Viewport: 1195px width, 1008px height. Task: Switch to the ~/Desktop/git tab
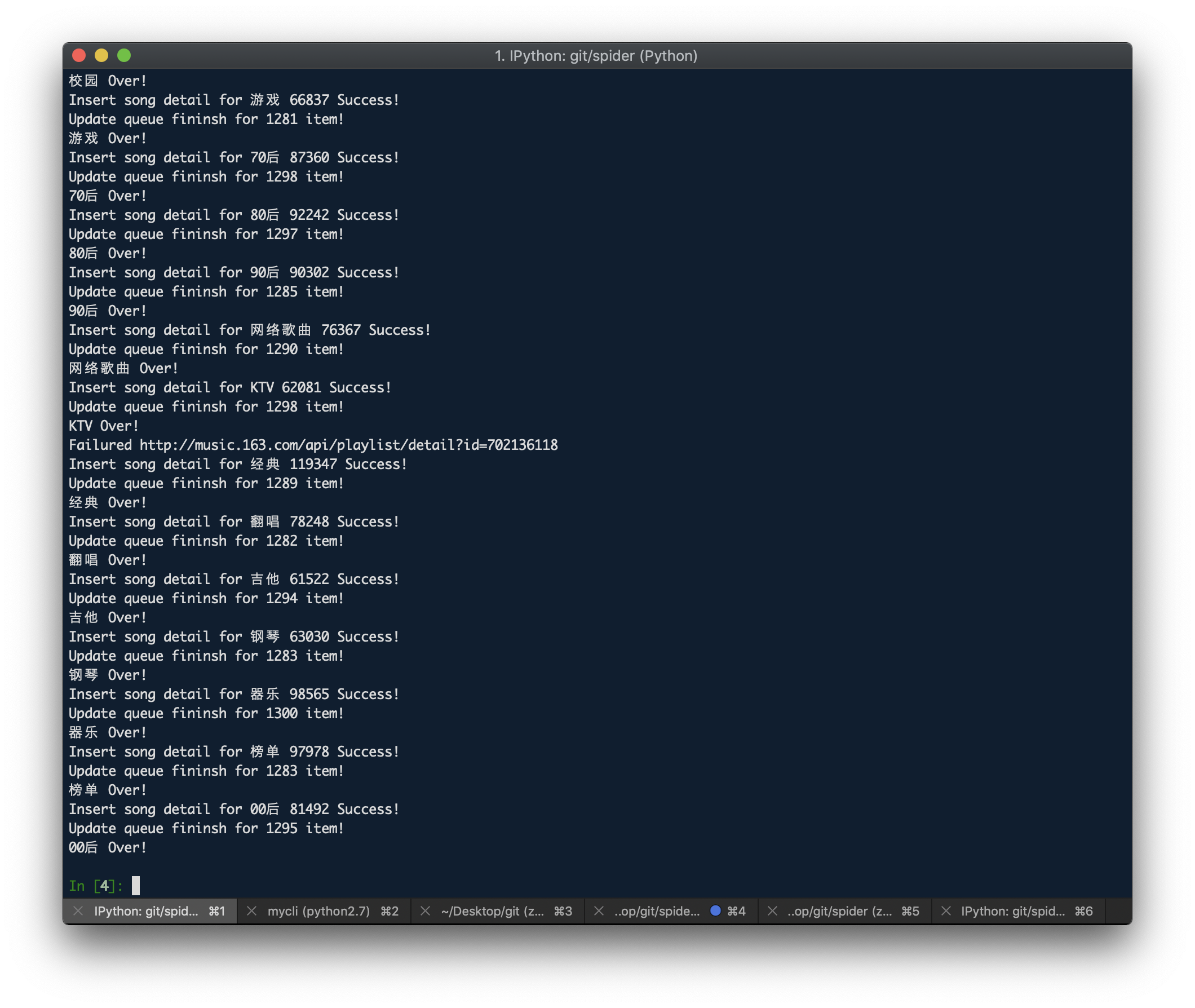click(493, 911)
